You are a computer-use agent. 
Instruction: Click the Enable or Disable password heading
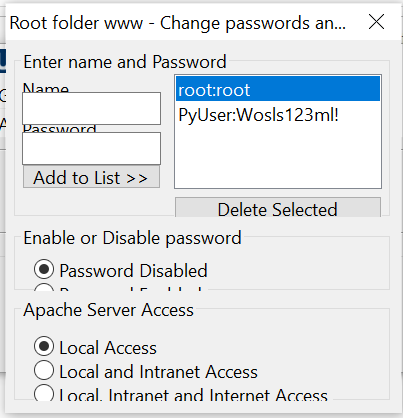[132, 238]
